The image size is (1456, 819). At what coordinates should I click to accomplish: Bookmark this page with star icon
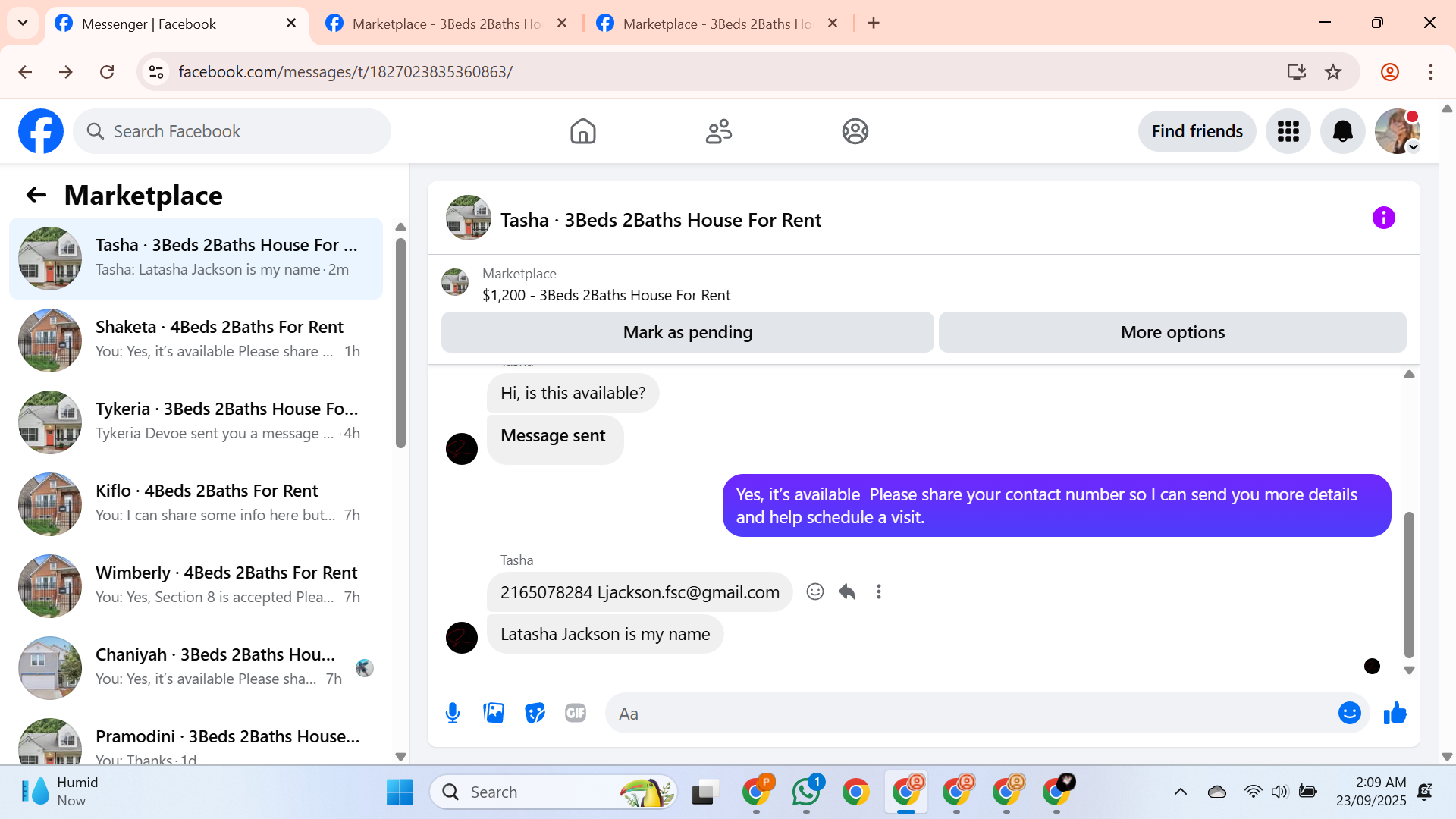click(x=1333, y=72)
